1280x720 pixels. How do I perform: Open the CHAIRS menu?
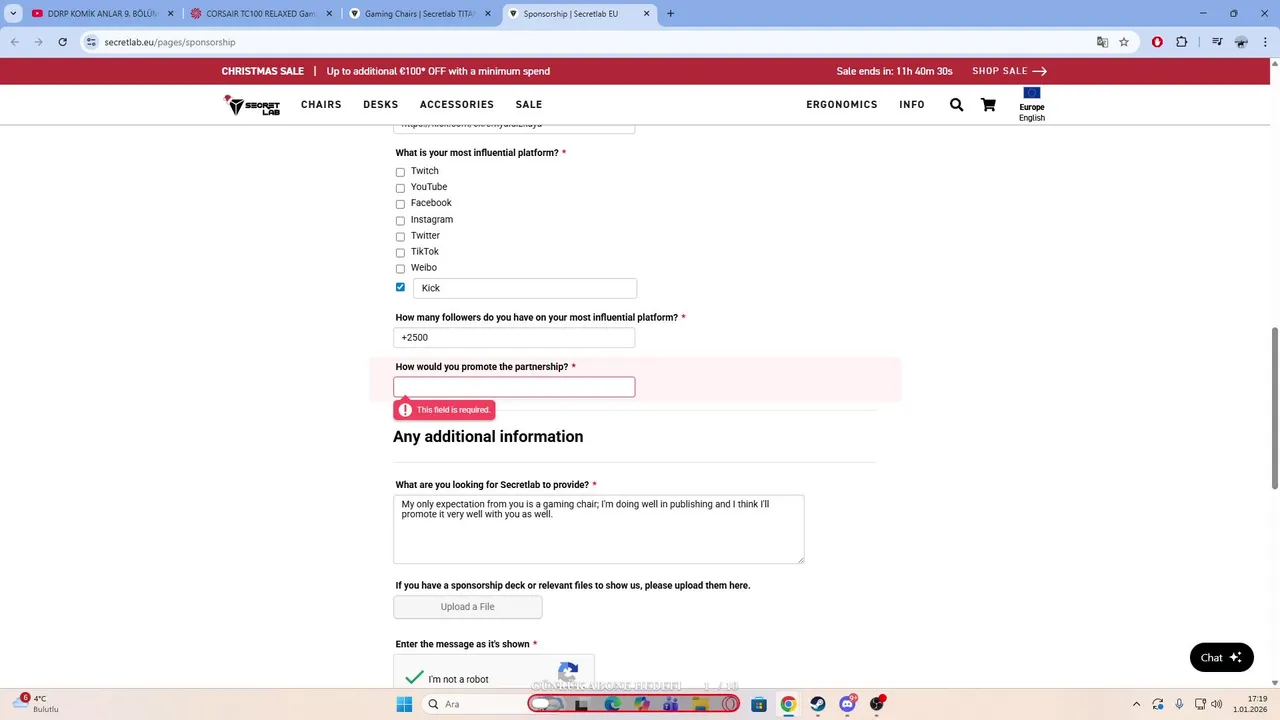[321, 104]
